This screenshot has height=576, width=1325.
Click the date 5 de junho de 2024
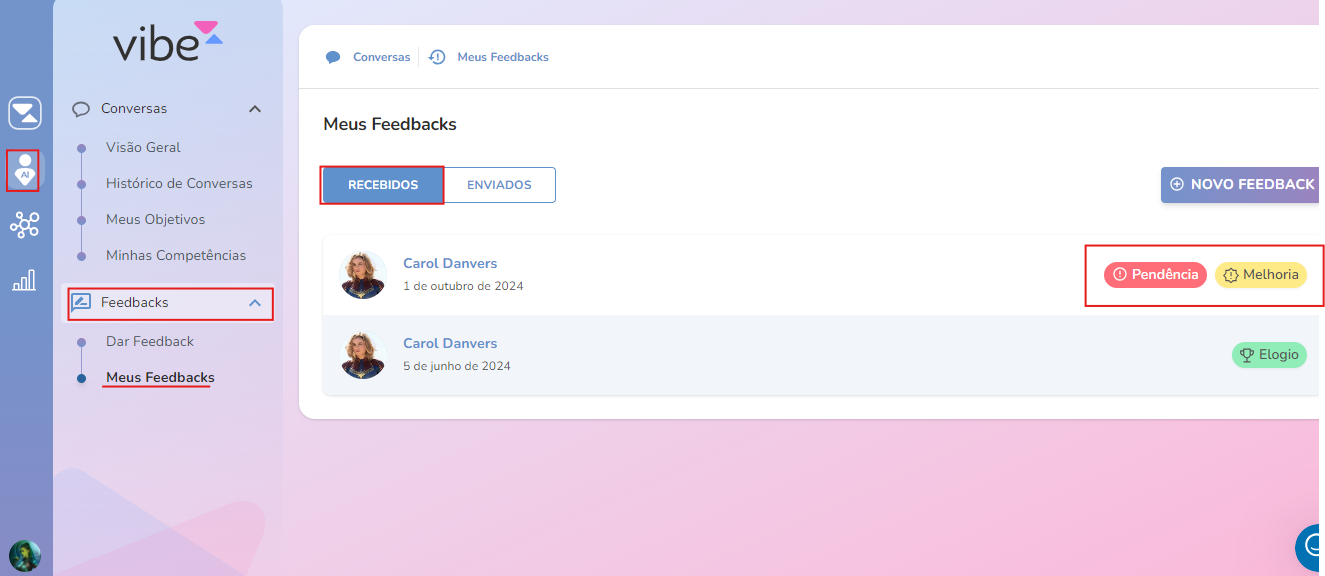[457, 366]
